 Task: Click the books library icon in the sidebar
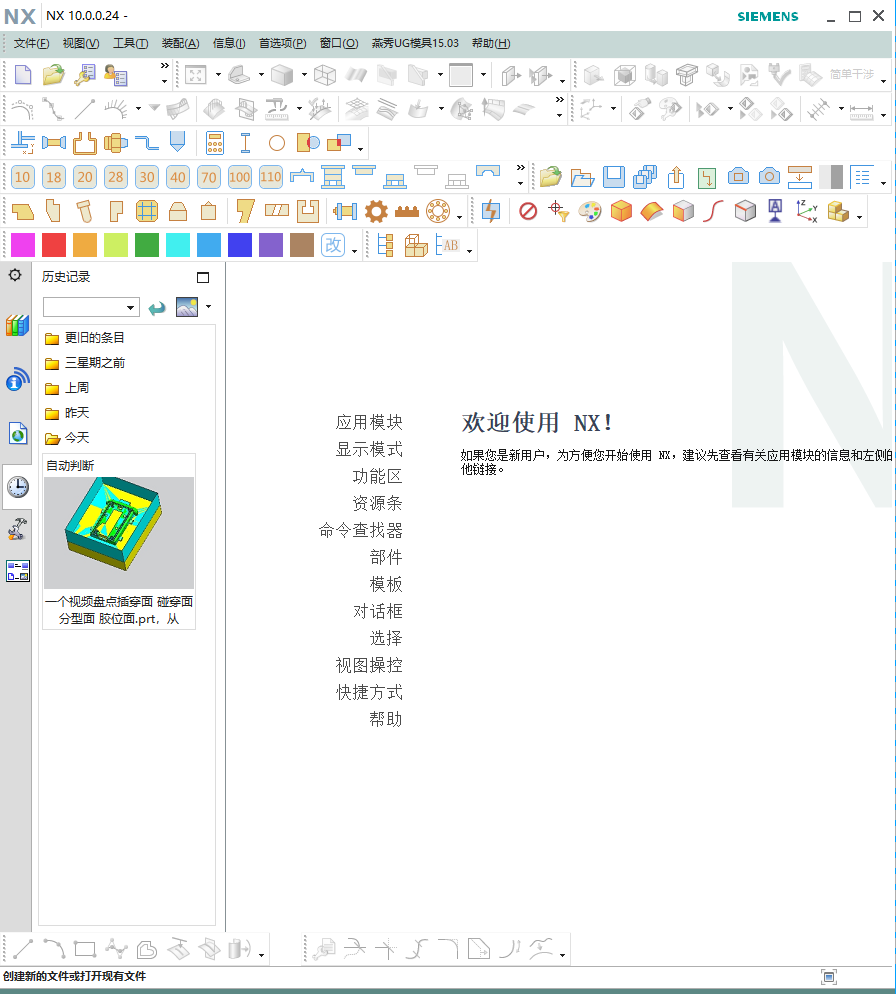[16, 326]
